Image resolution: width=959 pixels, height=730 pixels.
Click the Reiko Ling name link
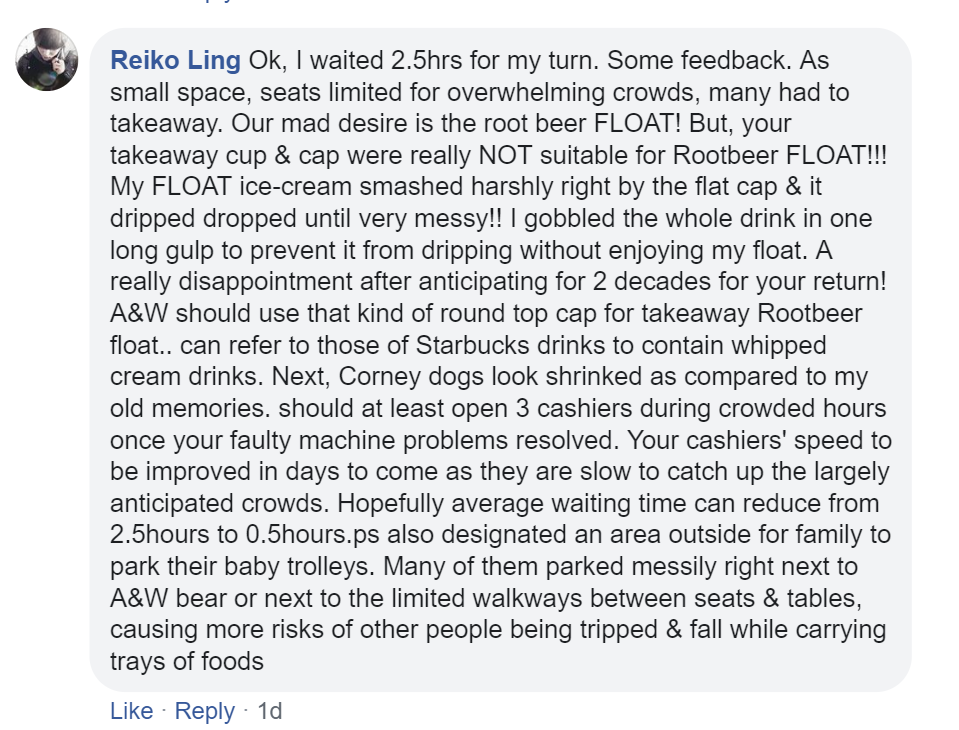(x=176, y=61)
